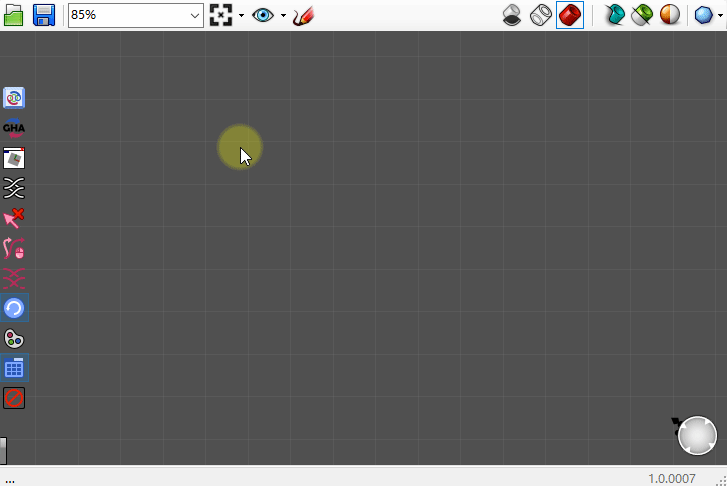Toggle the blue table grid sidebar icon
Viewport: 727px width, 486px height.
[14, 368]
